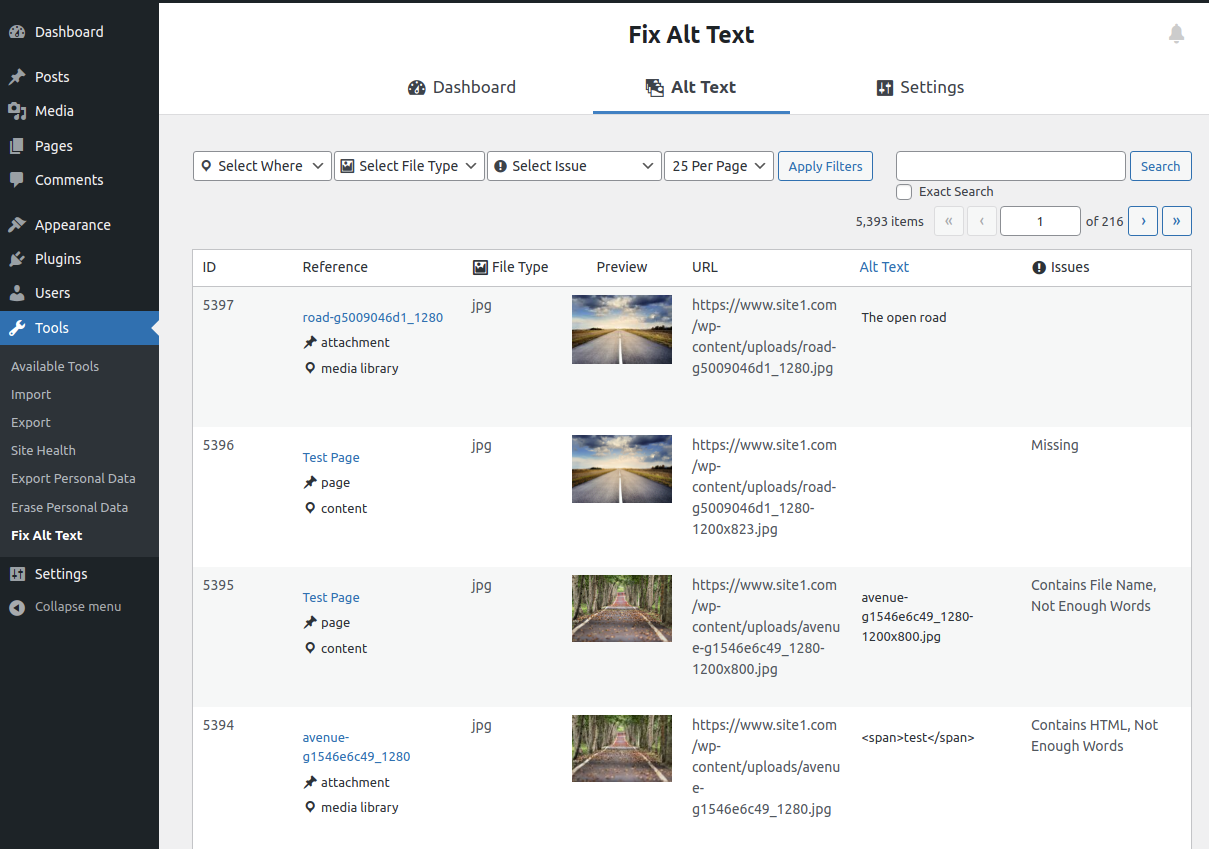Click the avenue preview thumbnail in row 5394

622,748
